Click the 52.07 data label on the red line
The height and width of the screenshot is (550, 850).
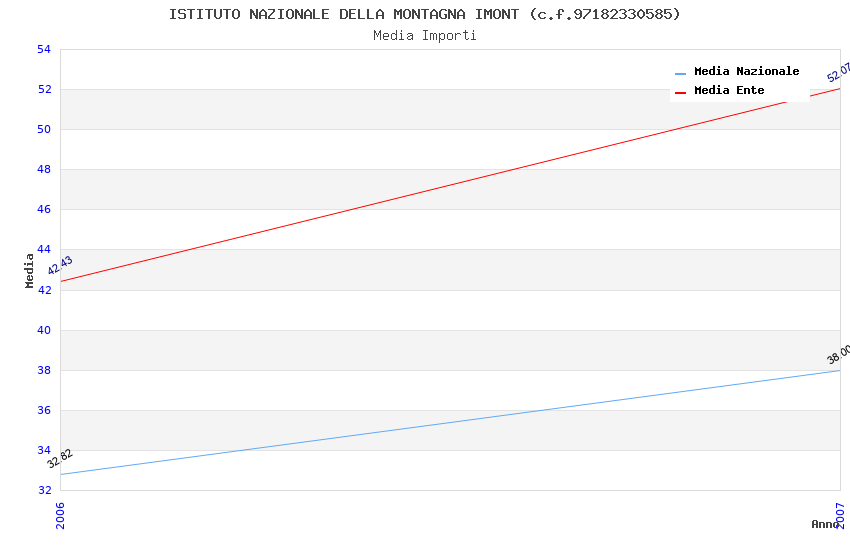pos(839,72)
